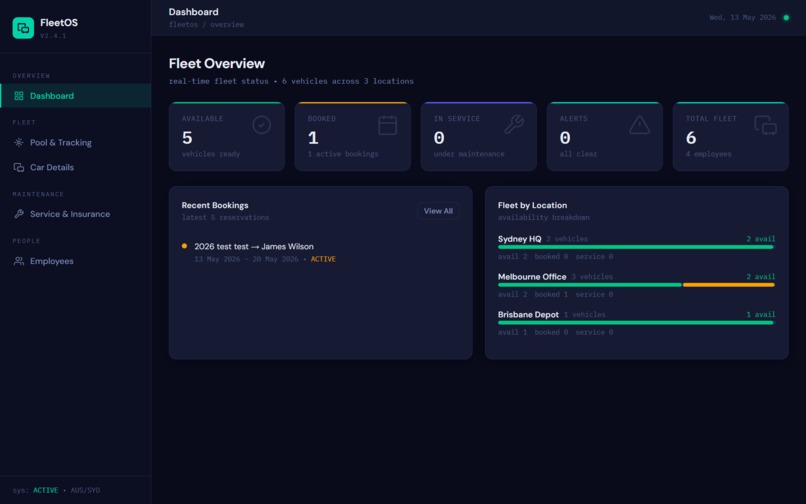Image resolution: width=806 pixels, height=504 pixels.
Task: Click the 'fleetos / overview' breadcrumb
Action: click(x=206, y=24)
